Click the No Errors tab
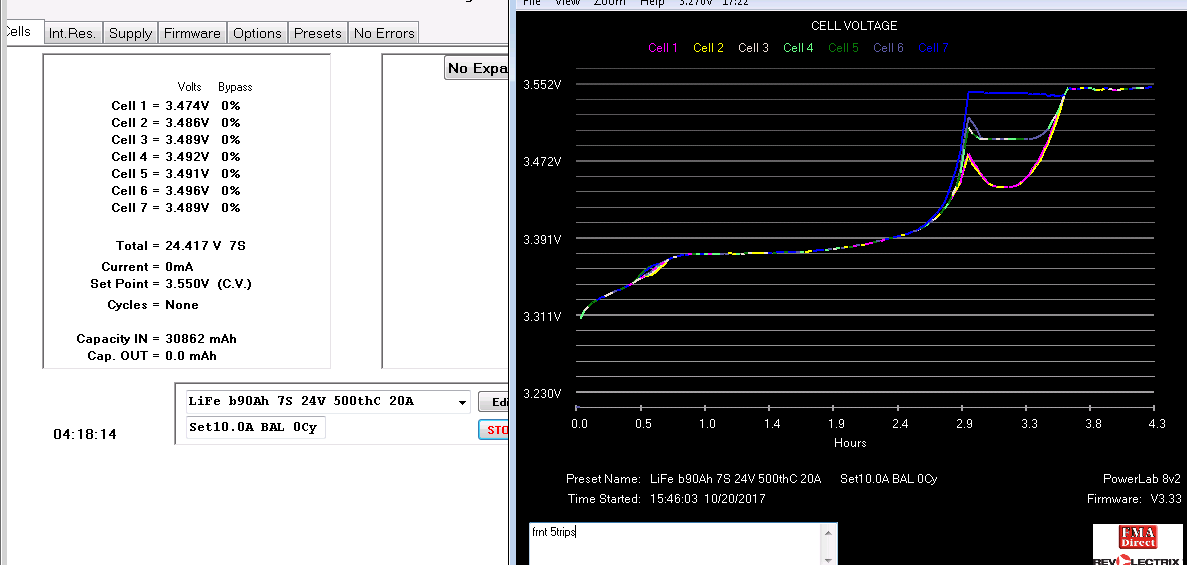This screenshot has height=565, width=1187. [x=383, y=33]
